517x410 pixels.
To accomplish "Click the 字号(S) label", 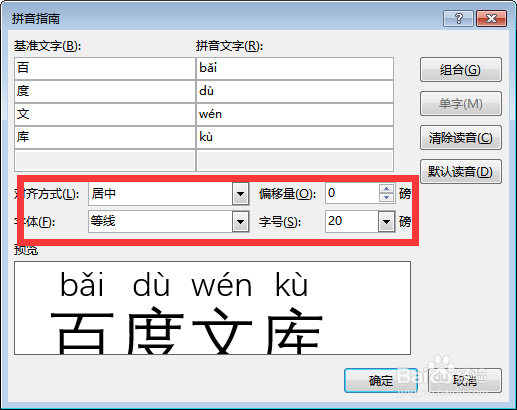I will click(280, 222).
